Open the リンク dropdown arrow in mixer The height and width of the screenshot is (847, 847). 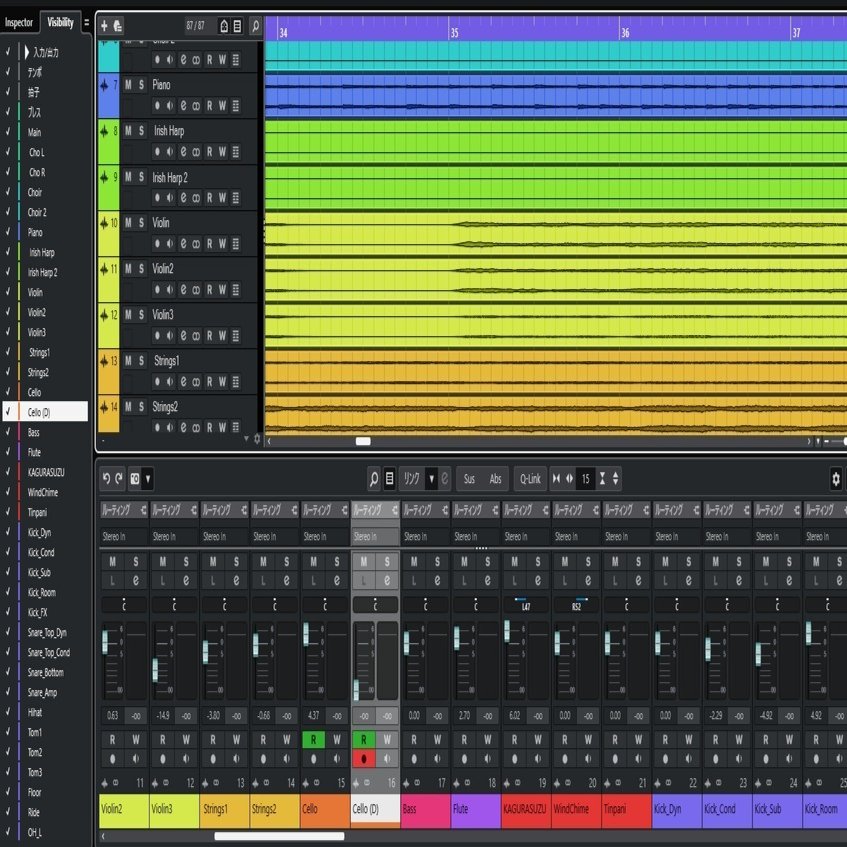431,479
